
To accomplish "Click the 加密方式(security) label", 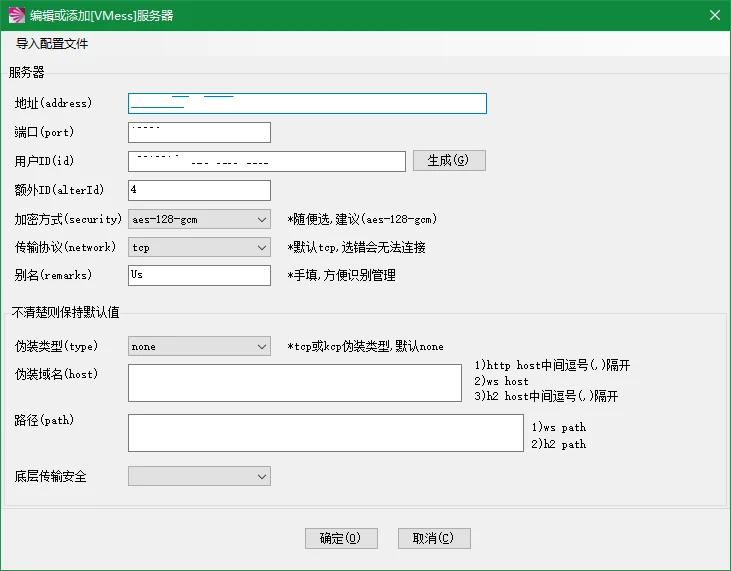I will click(x=68, y=219).
